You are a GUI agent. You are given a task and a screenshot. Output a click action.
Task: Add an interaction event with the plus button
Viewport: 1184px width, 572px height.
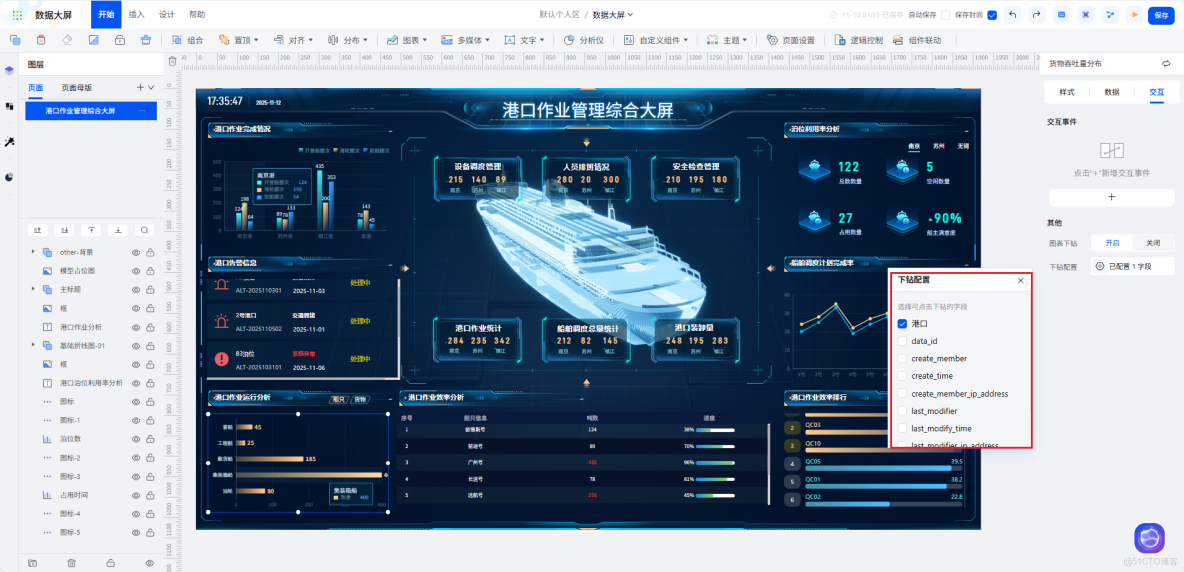[x=1111, y=197]
